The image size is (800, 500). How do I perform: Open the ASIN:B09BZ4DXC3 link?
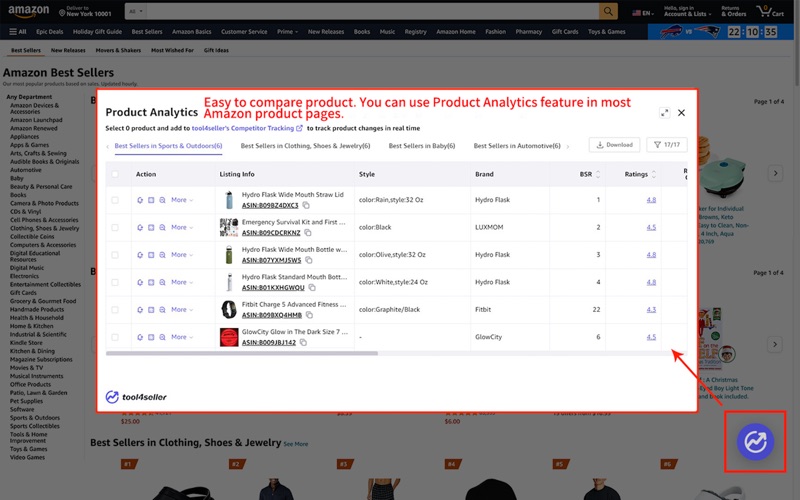pos(270,205)
